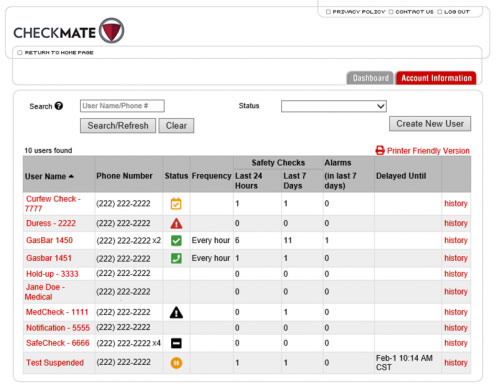Open user Duress - 2222
Viewport: 496px width, 392px height.
(51, 223)
